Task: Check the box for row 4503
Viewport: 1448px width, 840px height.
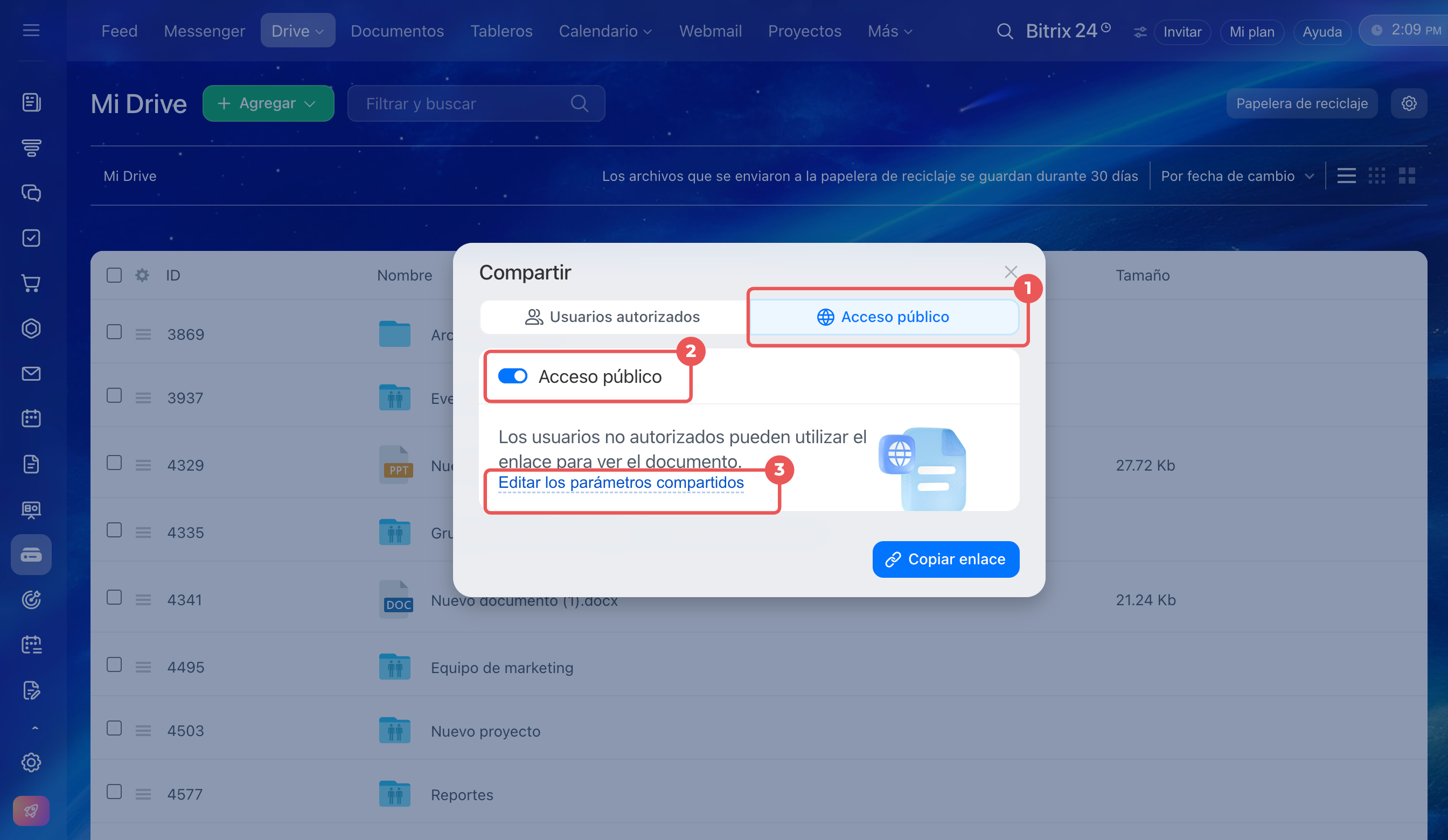Action: coord(114,729)
